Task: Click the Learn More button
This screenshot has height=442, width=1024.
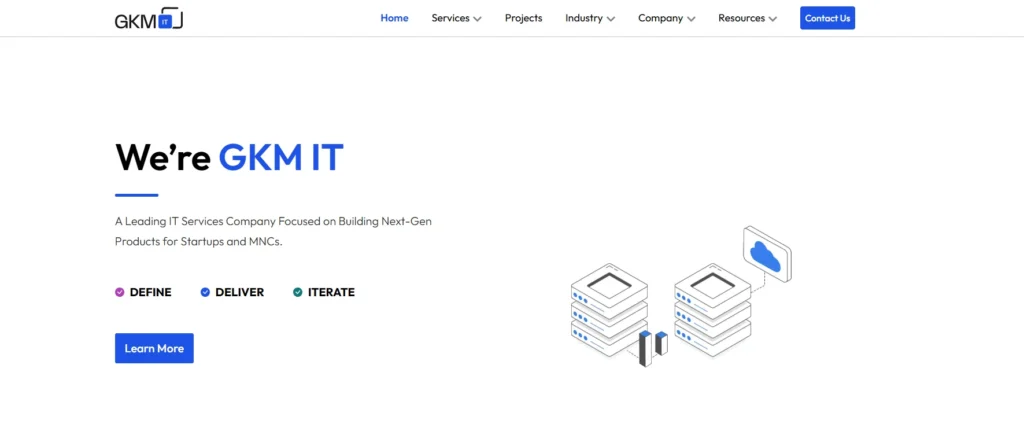Action: pyautogui.click(x=154, y=348)
